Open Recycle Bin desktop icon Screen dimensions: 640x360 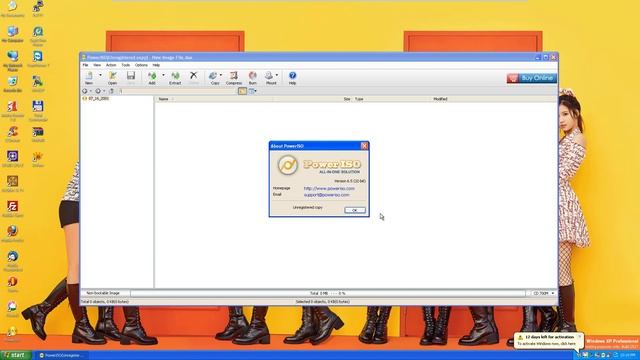click(13, 84)
